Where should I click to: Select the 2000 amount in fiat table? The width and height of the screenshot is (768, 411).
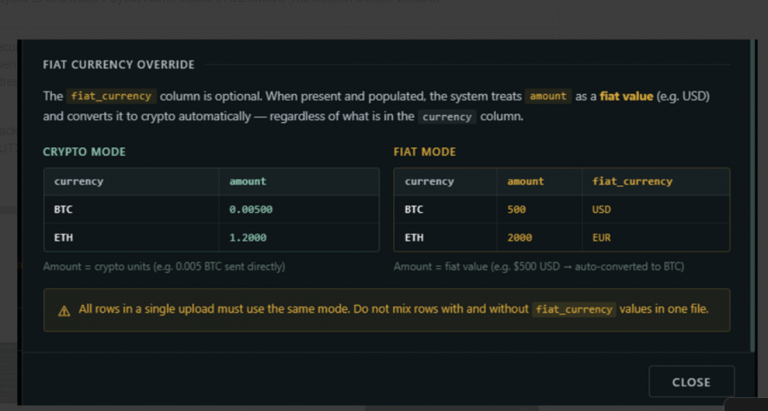(540, 238)
